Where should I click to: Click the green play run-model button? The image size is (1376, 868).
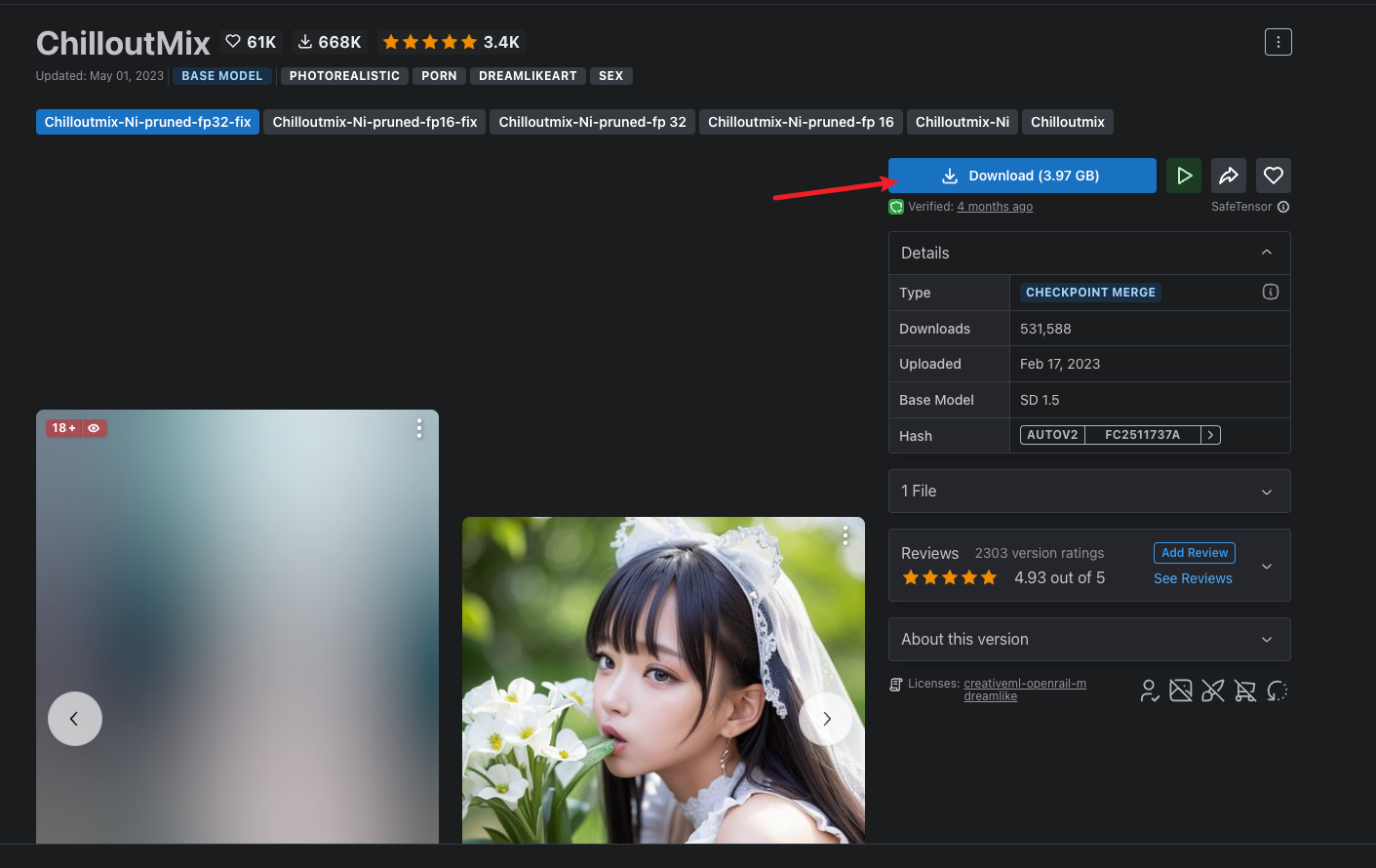[x=1184, y=176]
